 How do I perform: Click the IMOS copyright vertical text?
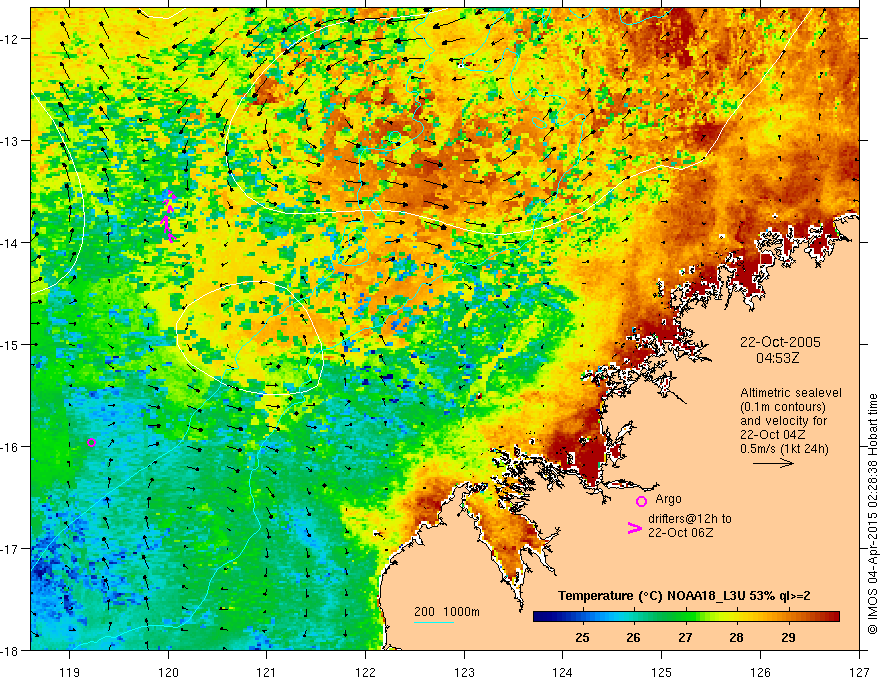pos(872,513)
